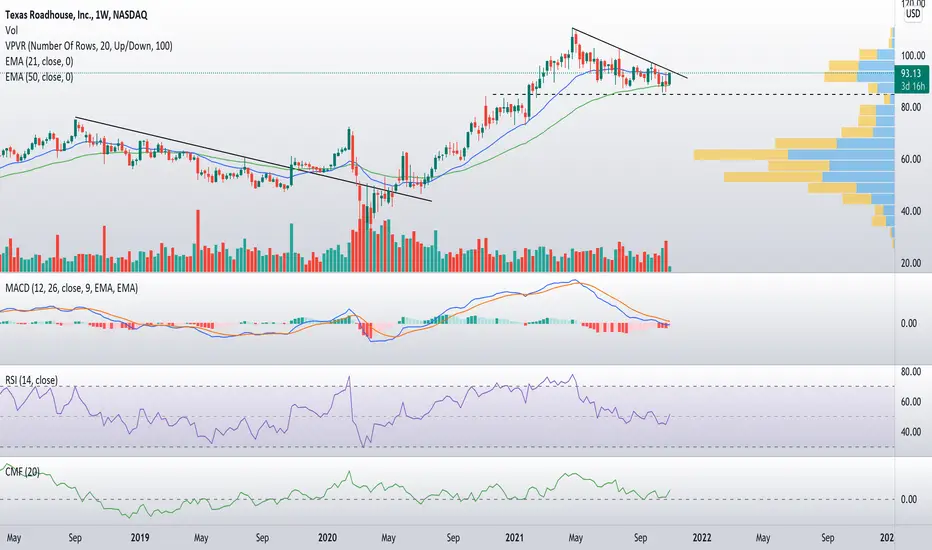Screen dimensions: 932x550
Task: Click the RSI 60.00 axis label
Action: pyautogui.click(x=911, y=402)
